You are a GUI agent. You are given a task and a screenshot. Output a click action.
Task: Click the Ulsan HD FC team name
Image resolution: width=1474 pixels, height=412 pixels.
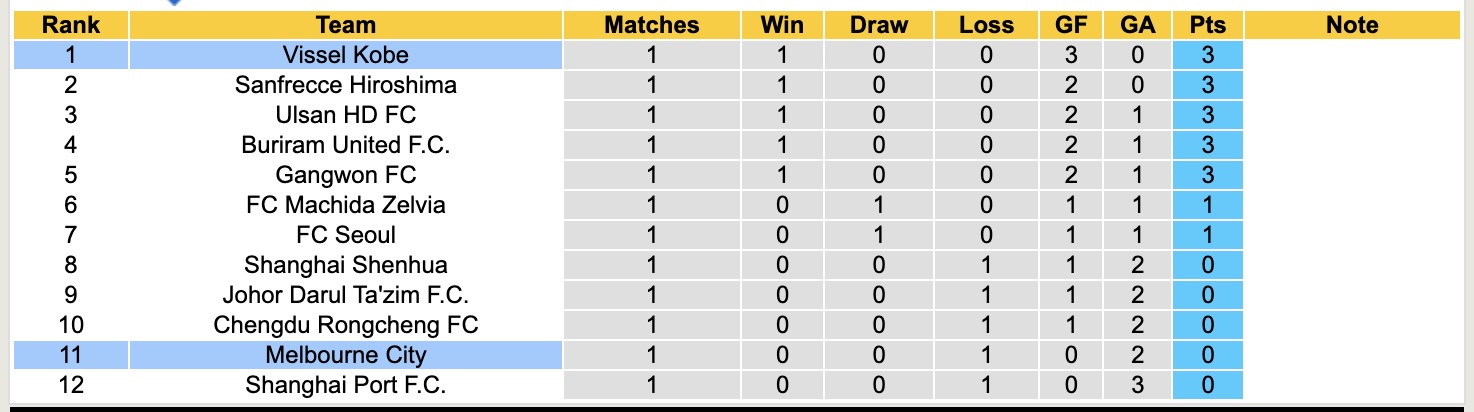coord(346,115)
